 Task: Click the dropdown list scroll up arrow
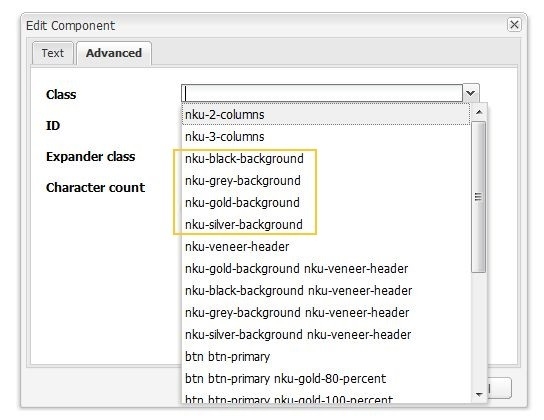[x=479, y=112]
